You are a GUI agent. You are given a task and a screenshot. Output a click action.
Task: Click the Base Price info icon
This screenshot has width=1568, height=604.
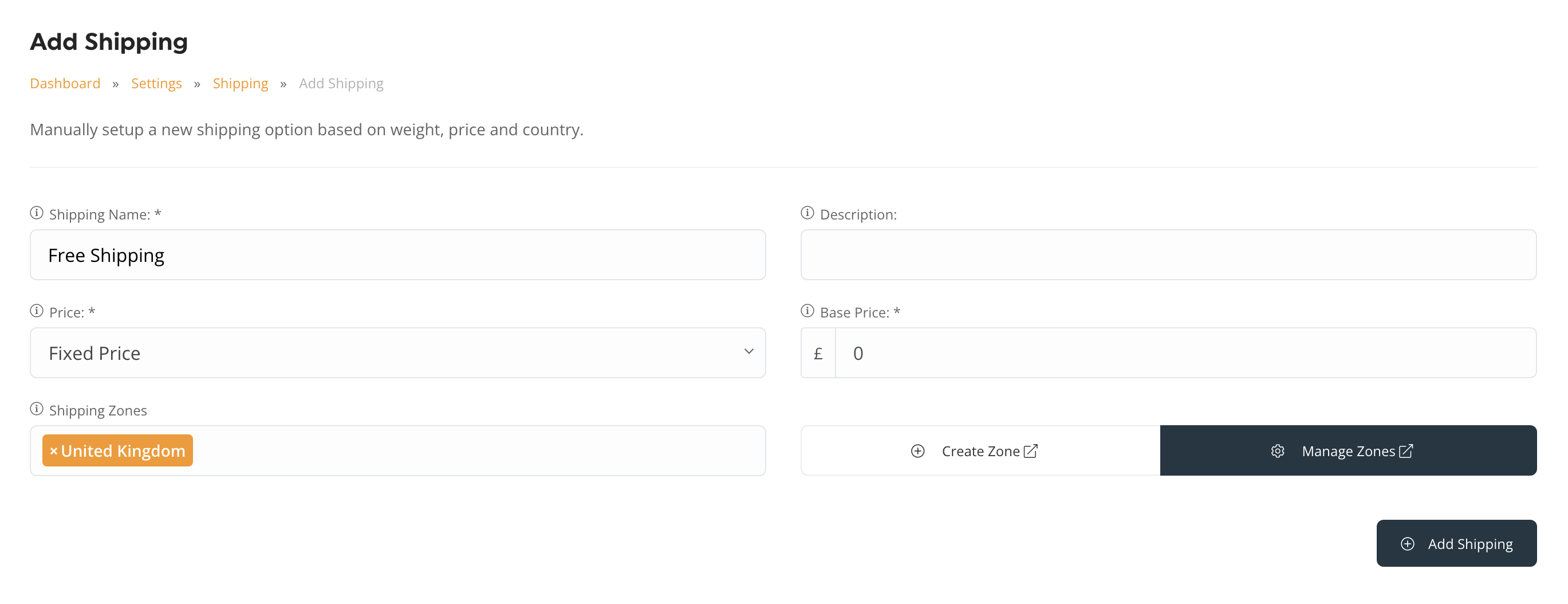coord(807,311)
